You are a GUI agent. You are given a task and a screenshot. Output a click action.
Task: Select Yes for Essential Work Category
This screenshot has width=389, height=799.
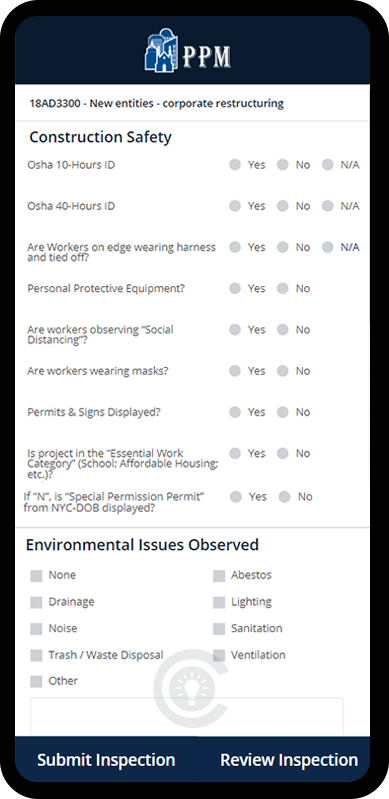tap(235, 454)
